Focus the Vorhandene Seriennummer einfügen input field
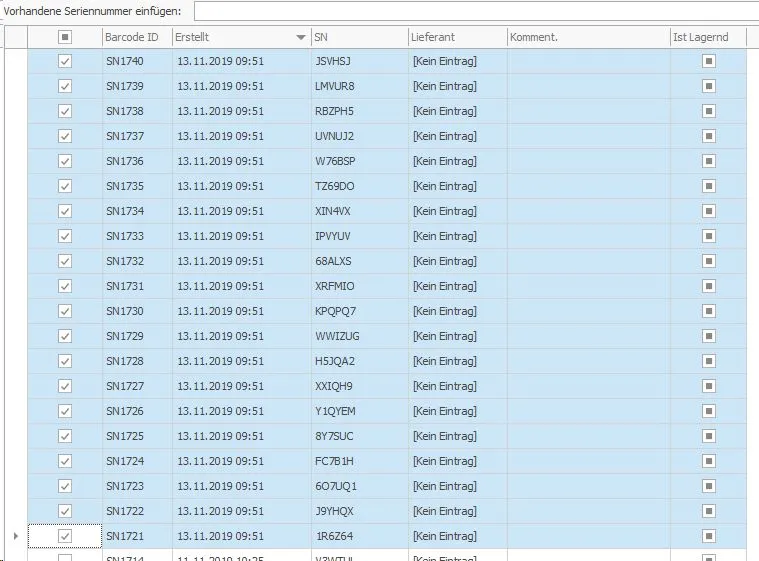The image size is (759, 561). tap(476, 11)
